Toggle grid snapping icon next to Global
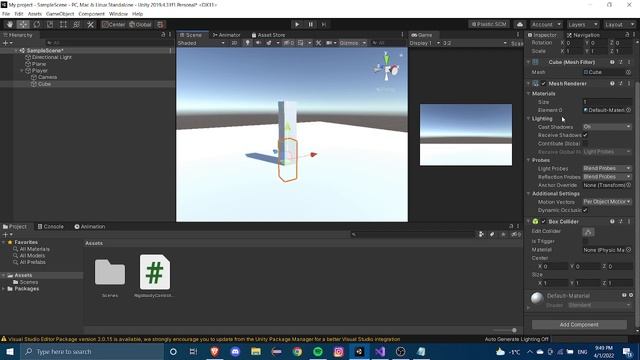The width and height of the screenshot is (640, 360). tap(160, 24)
